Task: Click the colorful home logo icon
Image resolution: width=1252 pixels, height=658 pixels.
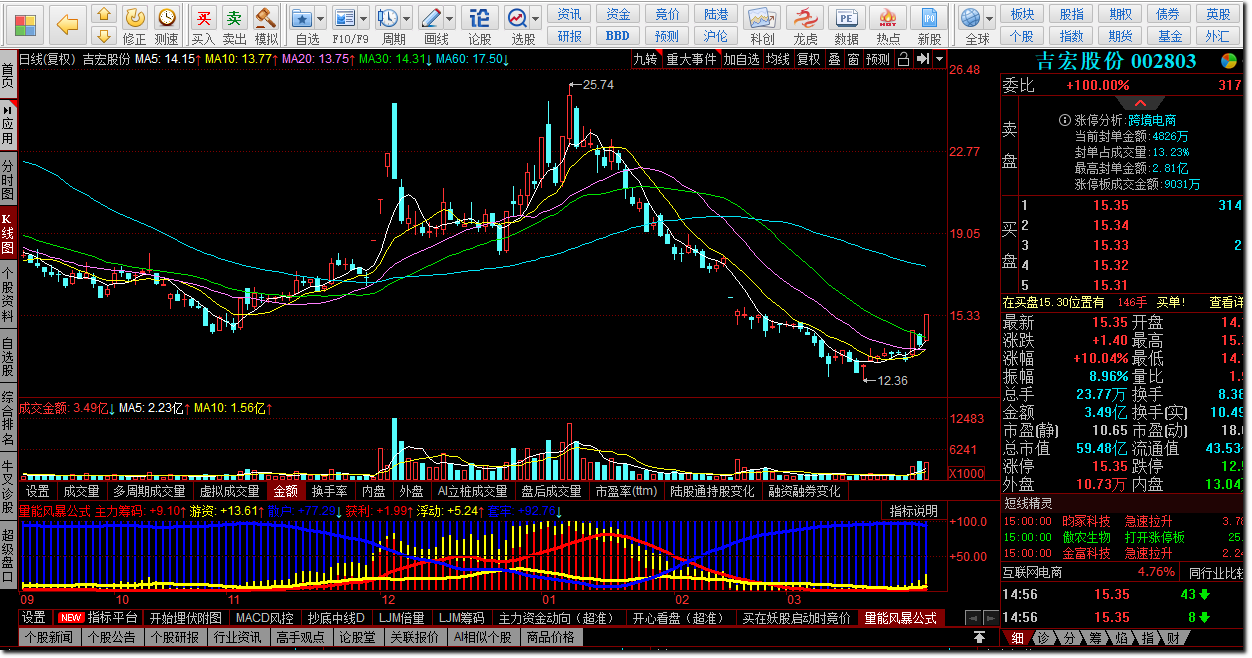Action: coord(24,23)
